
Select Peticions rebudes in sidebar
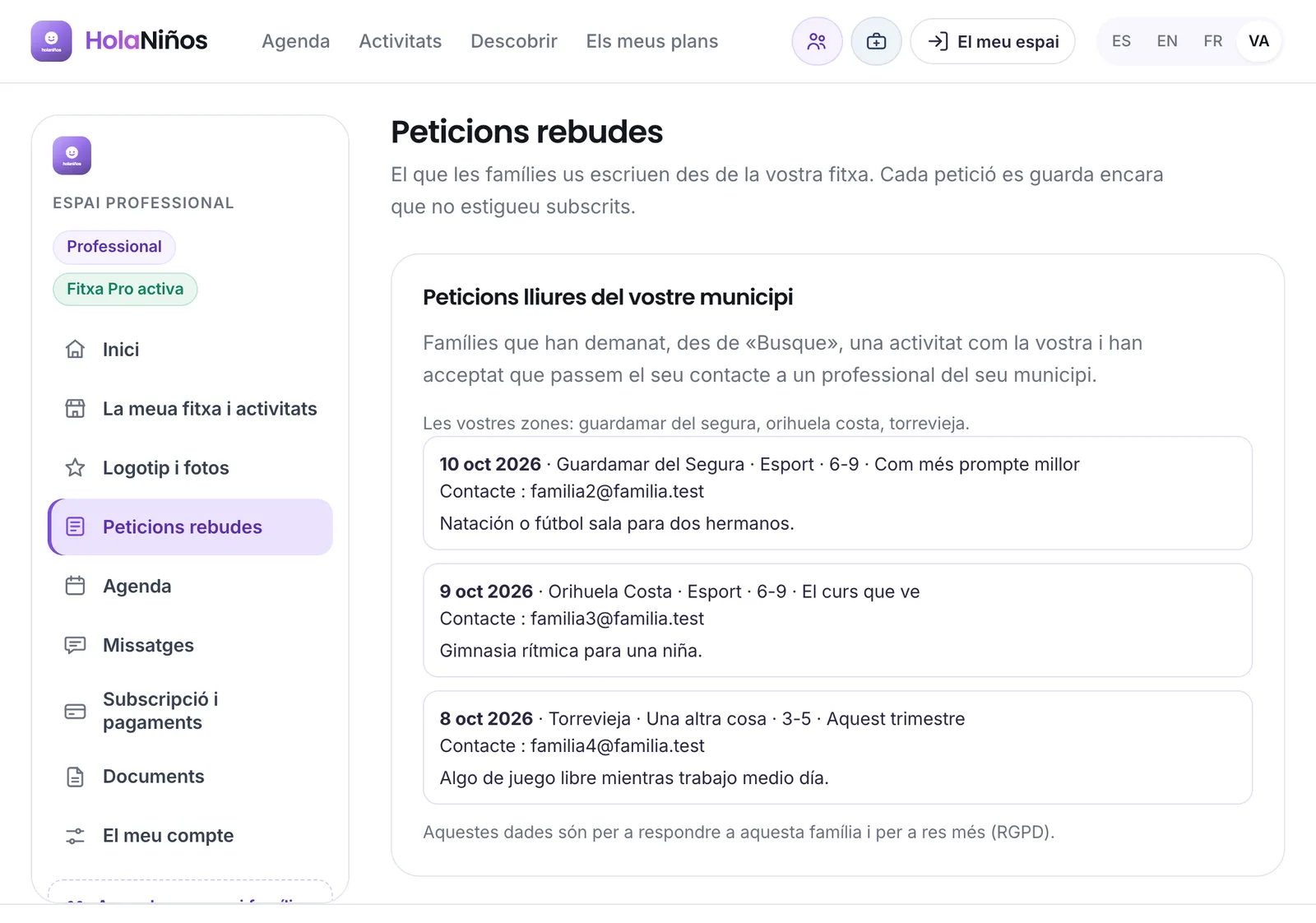tap(191, 527)
